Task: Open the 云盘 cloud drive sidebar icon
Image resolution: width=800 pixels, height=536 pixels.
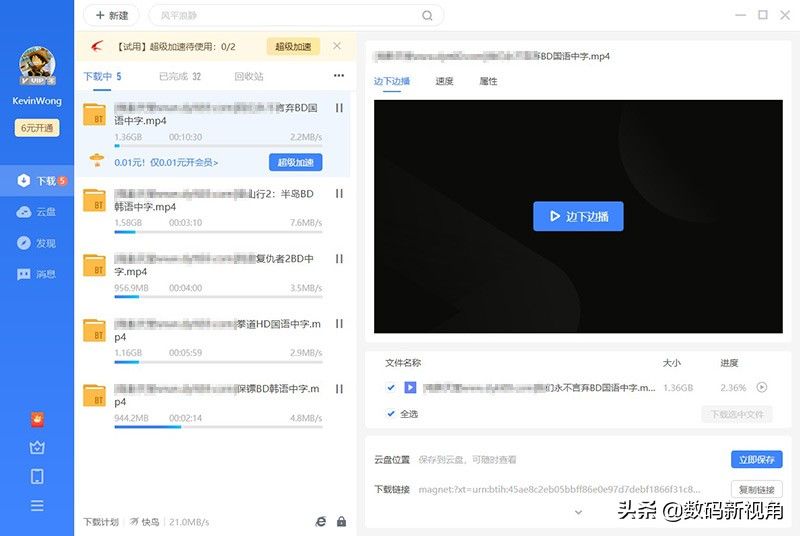Action: (x=24, y=212)
